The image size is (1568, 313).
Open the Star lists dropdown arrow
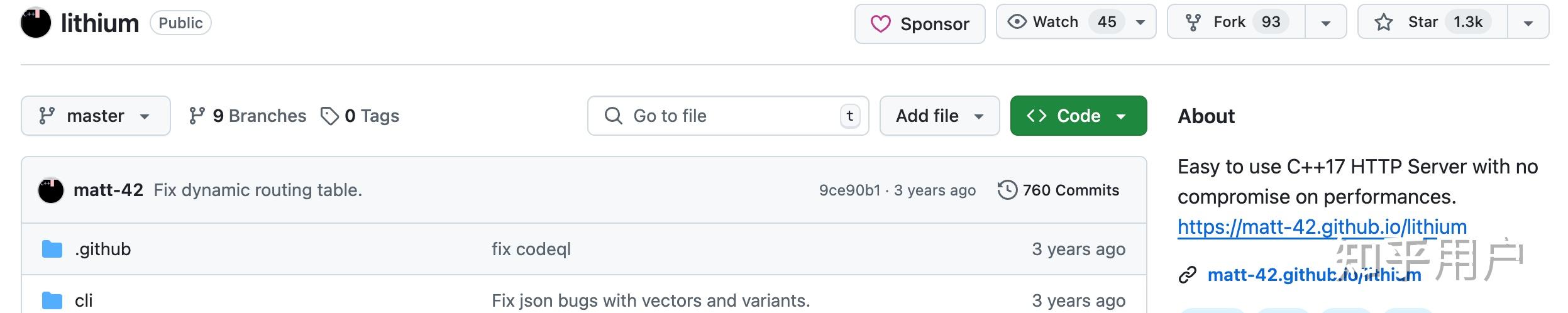click(x=1528, y=23)
